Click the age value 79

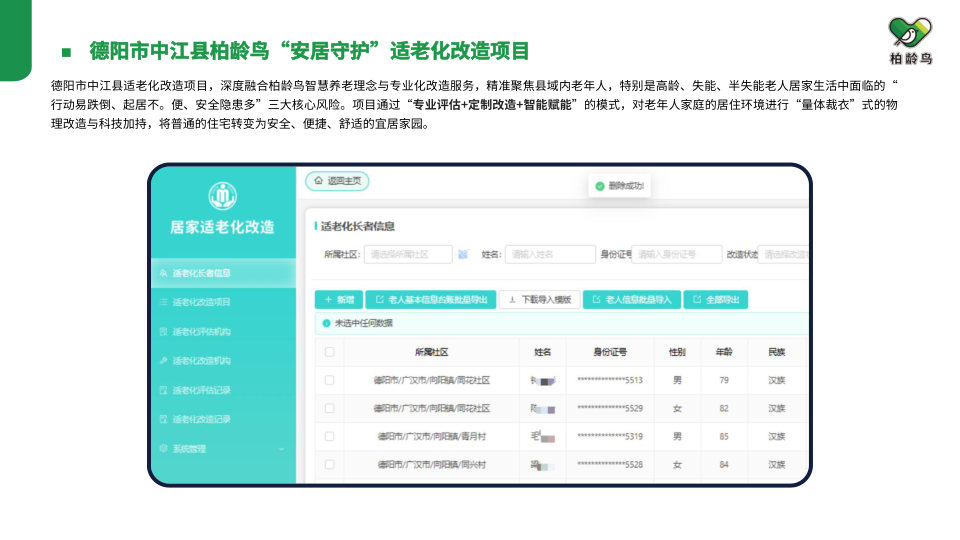(x=724, y=380)
